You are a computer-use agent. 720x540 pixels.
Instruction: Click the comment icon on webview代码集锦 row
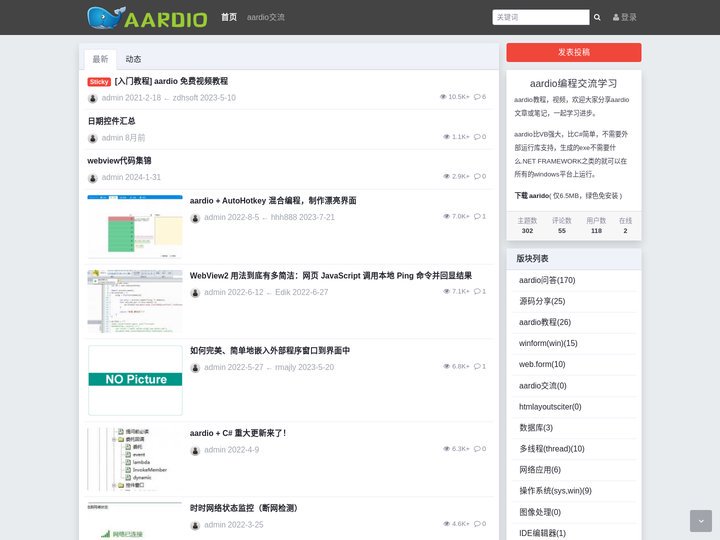pyautogui.click(x=477, y=176)
